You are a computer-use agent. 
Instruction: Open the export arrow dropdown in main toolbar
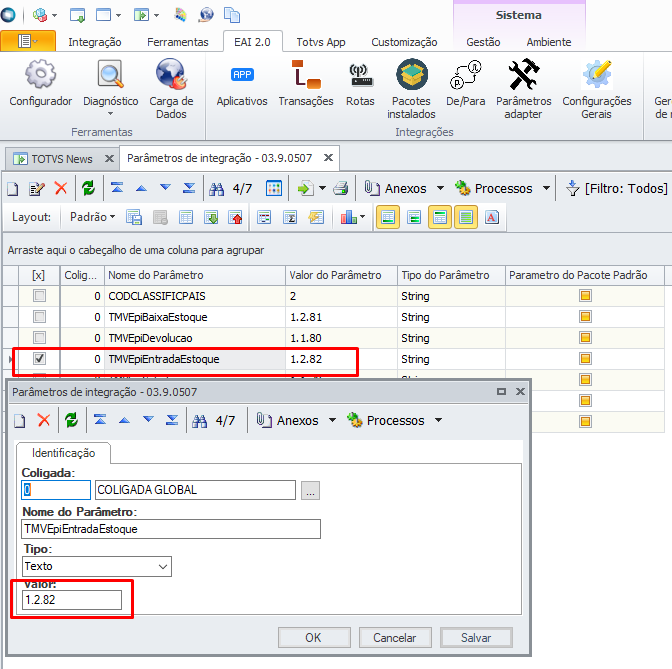322,188
